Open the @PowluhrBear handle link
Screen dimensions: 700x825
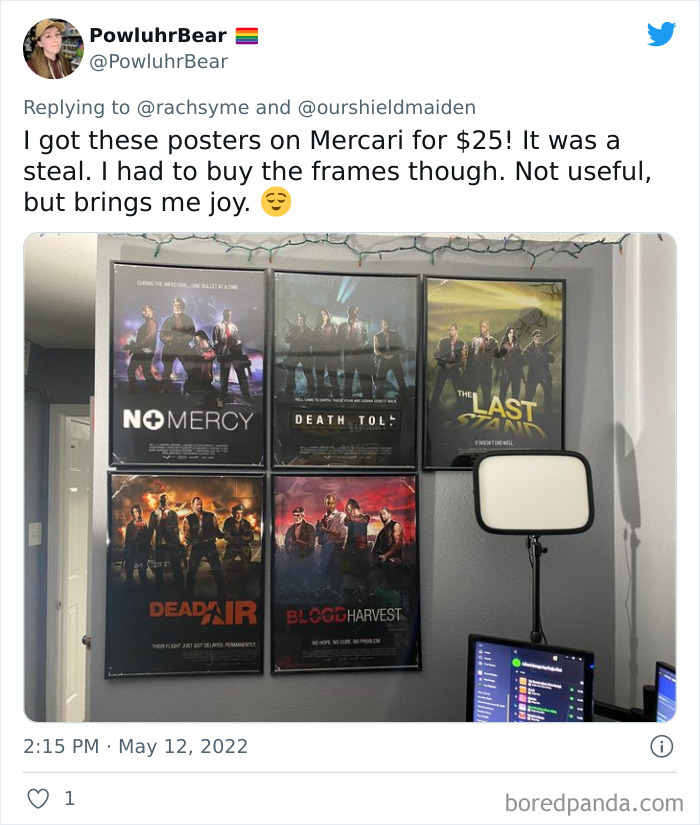click(158, 62)
